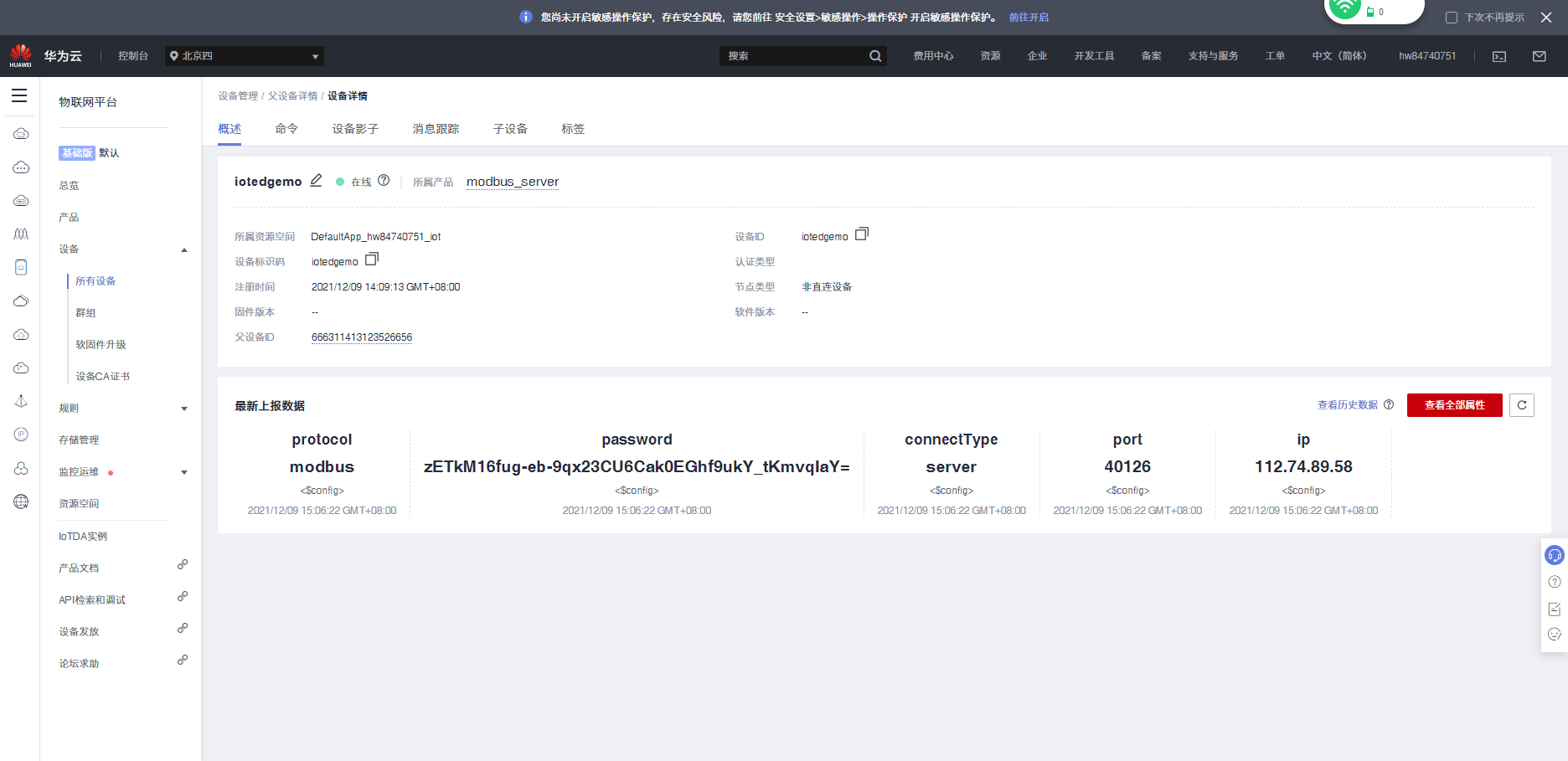Collapse the 设备 sidebar section

point(184,249)
